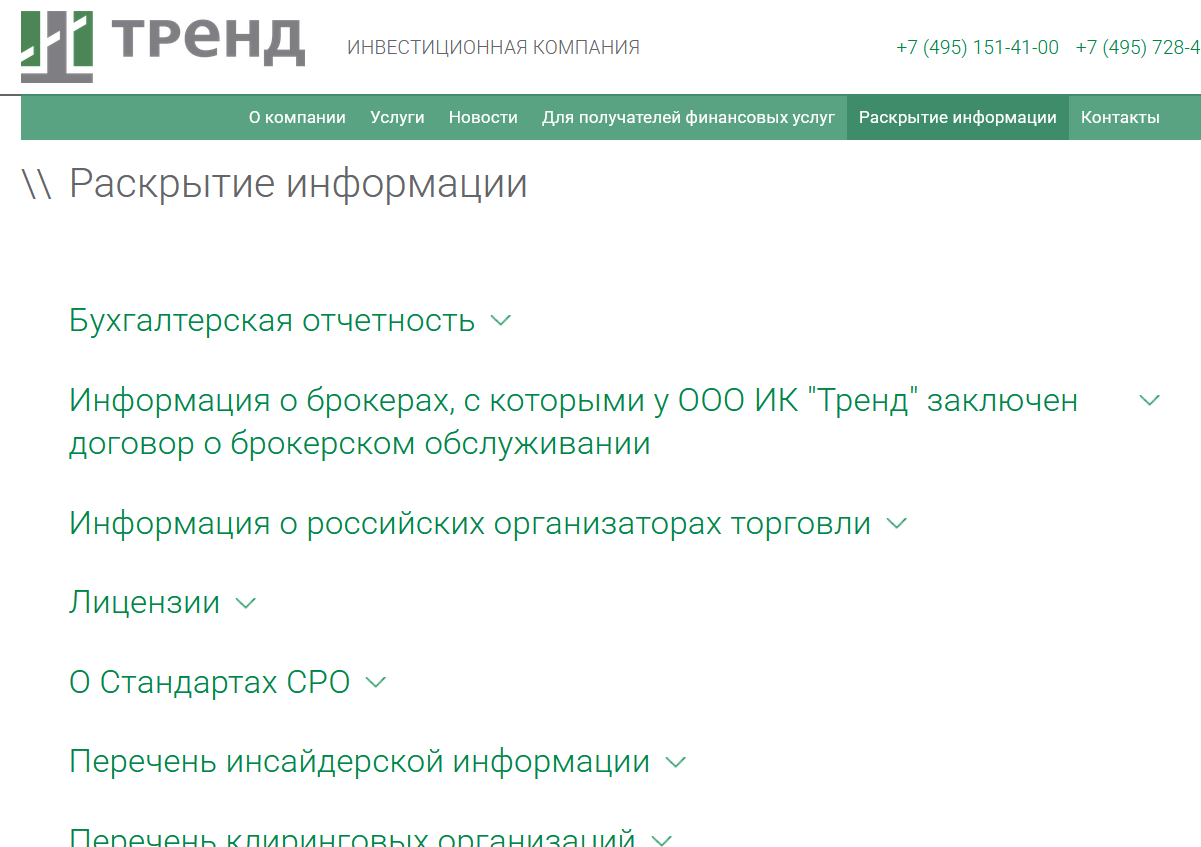Call phone number +7 (495) 151-41-00
This screenshot has width=1201, height=847.
tap(977, 47)
